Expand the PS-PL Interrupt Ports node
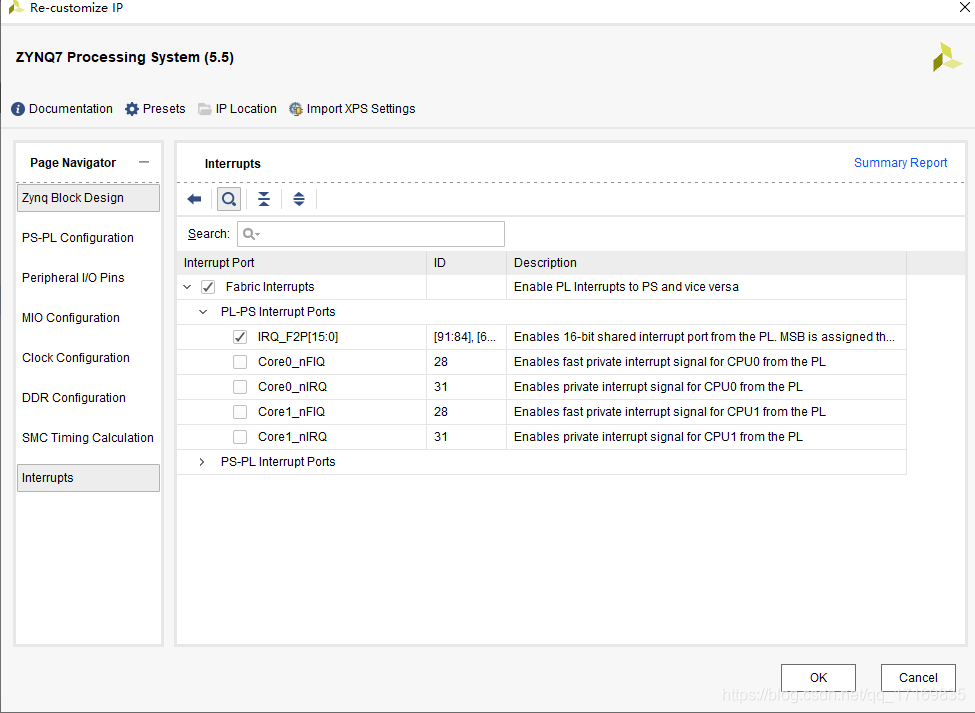The width and height of the screenshot is (975, 713). (x=201, y=462)
